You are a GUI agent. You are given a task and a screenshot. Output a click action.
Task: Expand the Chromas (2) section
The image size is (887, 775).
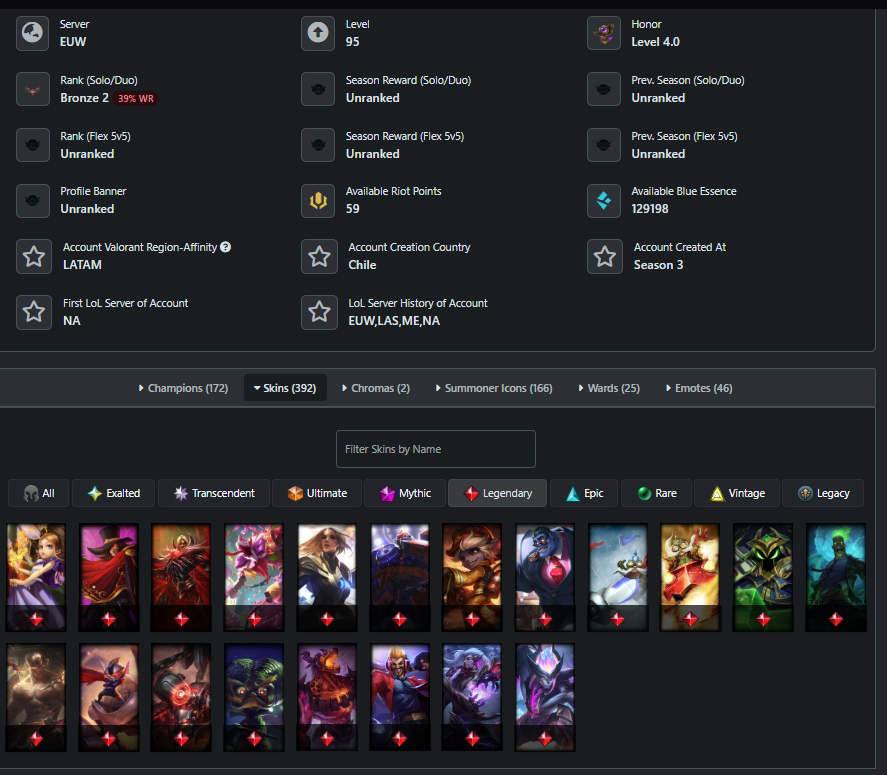[x=376, y=388]
